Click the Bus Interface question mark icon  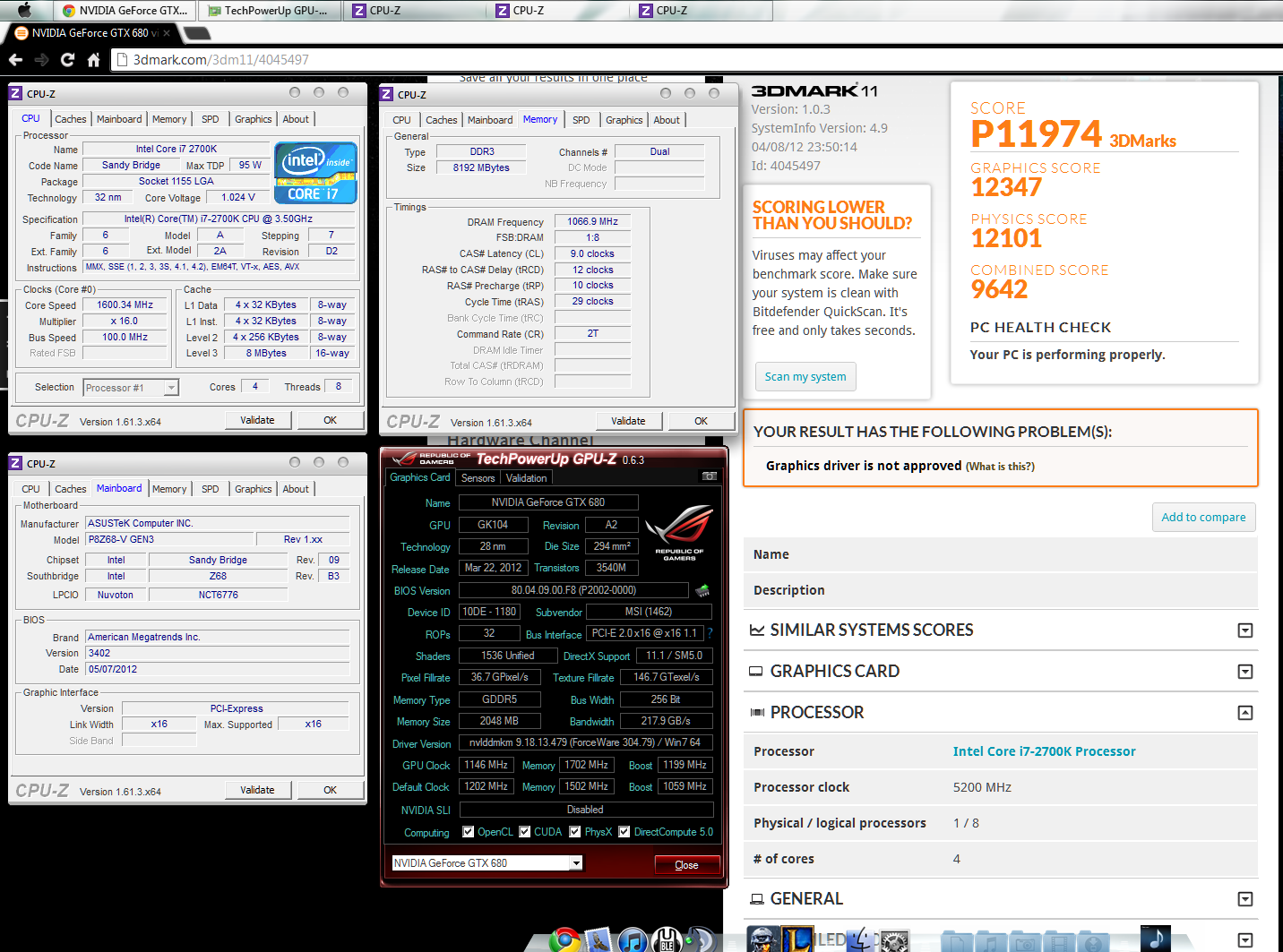710,633
